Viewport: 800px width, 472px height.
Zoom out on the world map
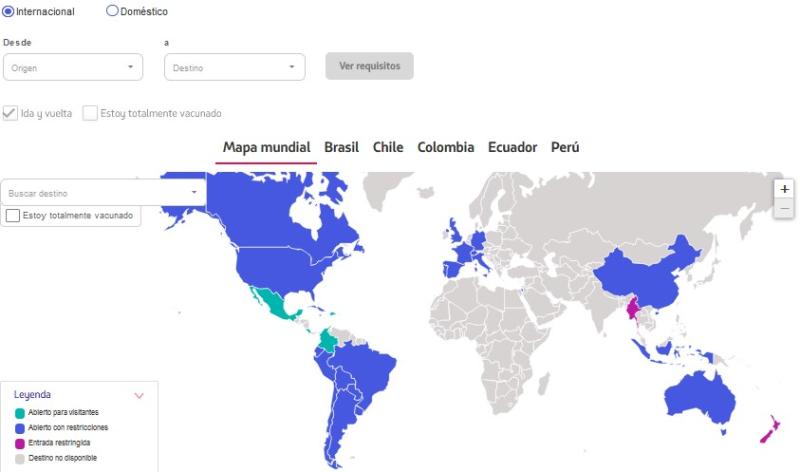tap(784, 208)
